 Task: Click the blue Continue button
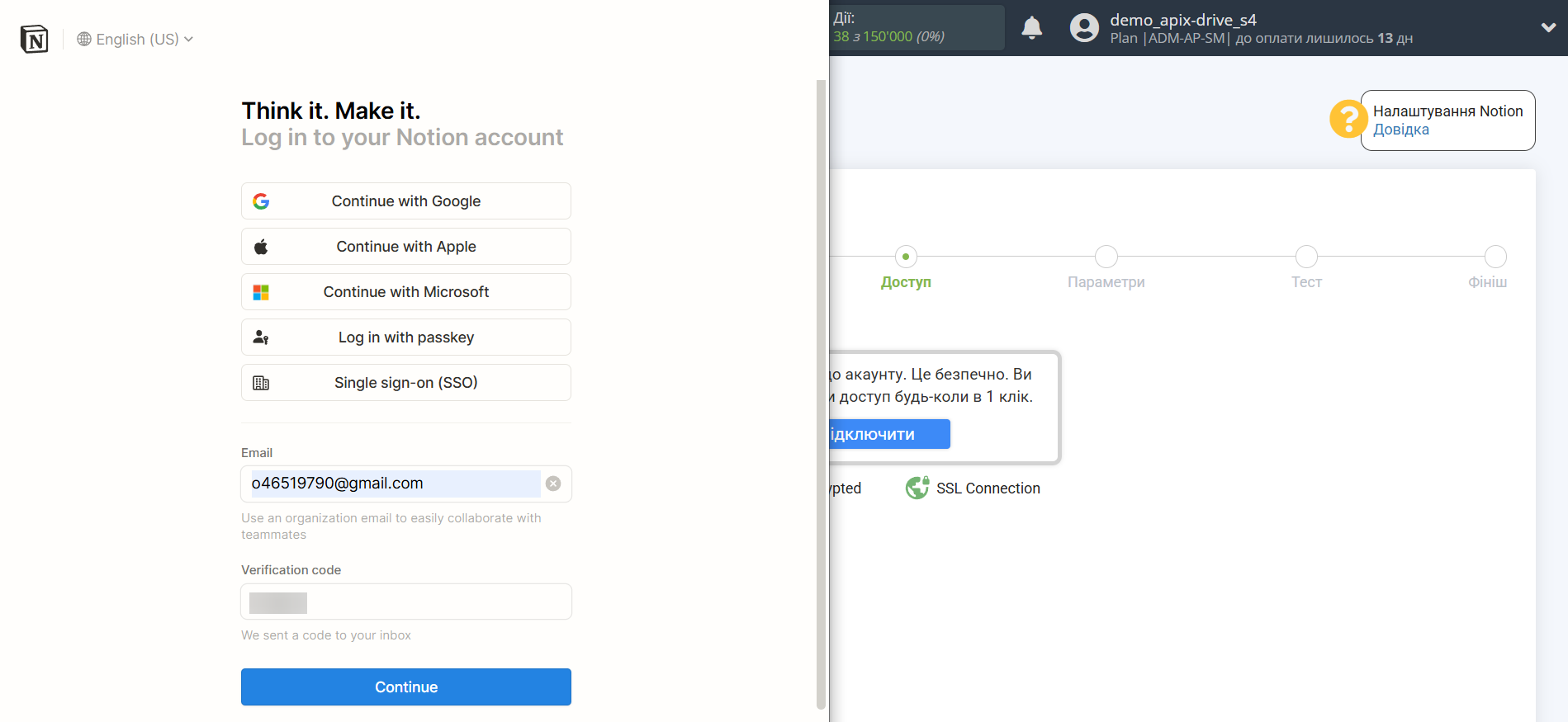pos(406,687)
